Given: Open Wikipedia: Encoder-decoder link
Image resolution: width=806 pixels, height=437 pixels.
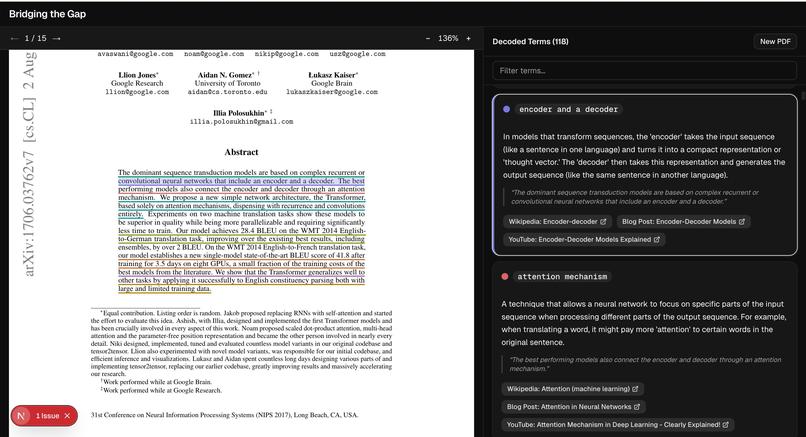Looking at the screenshot, I should coord(557,222).
